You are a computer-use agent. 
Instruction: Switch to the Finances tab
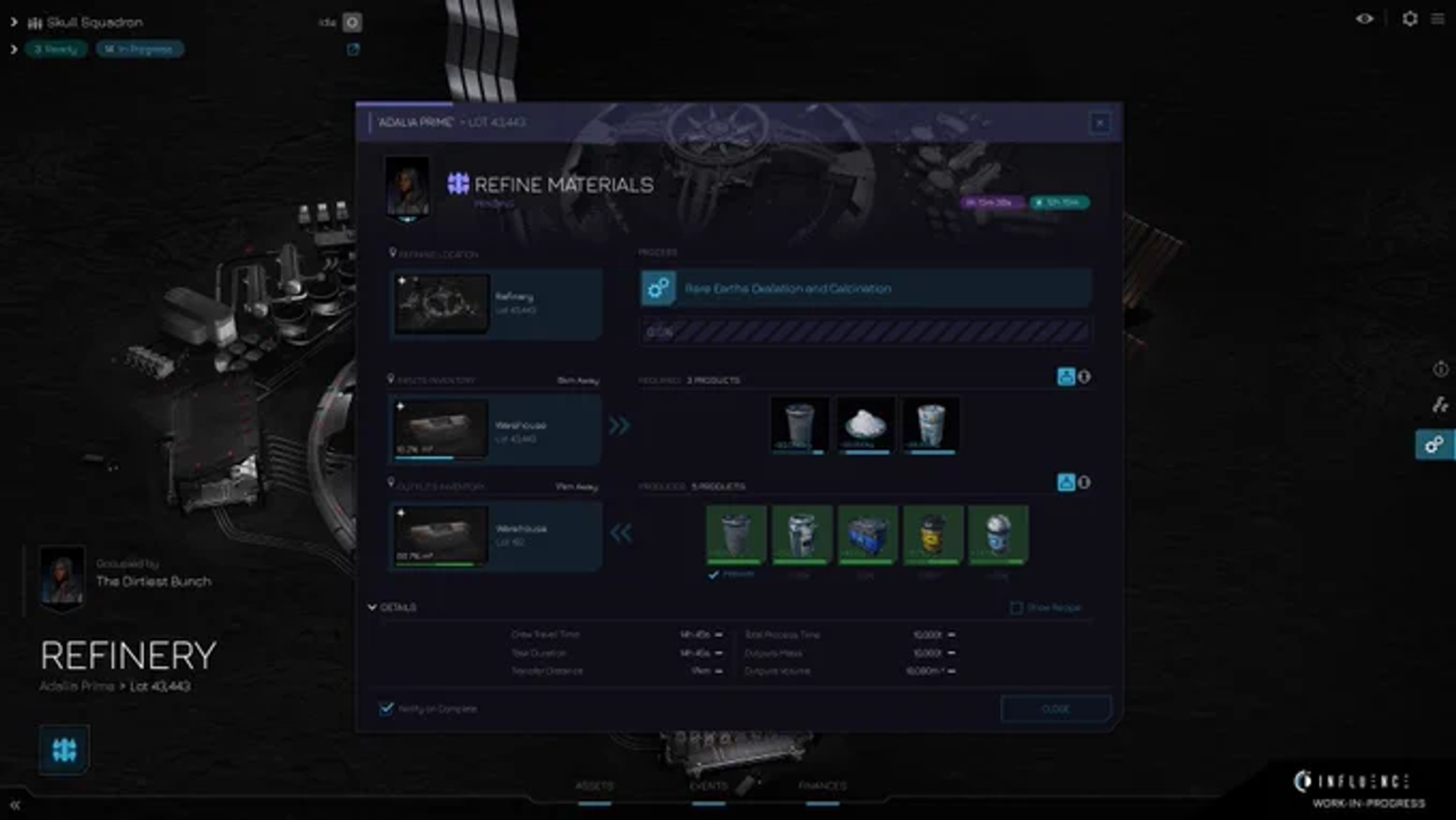(822, 786)
